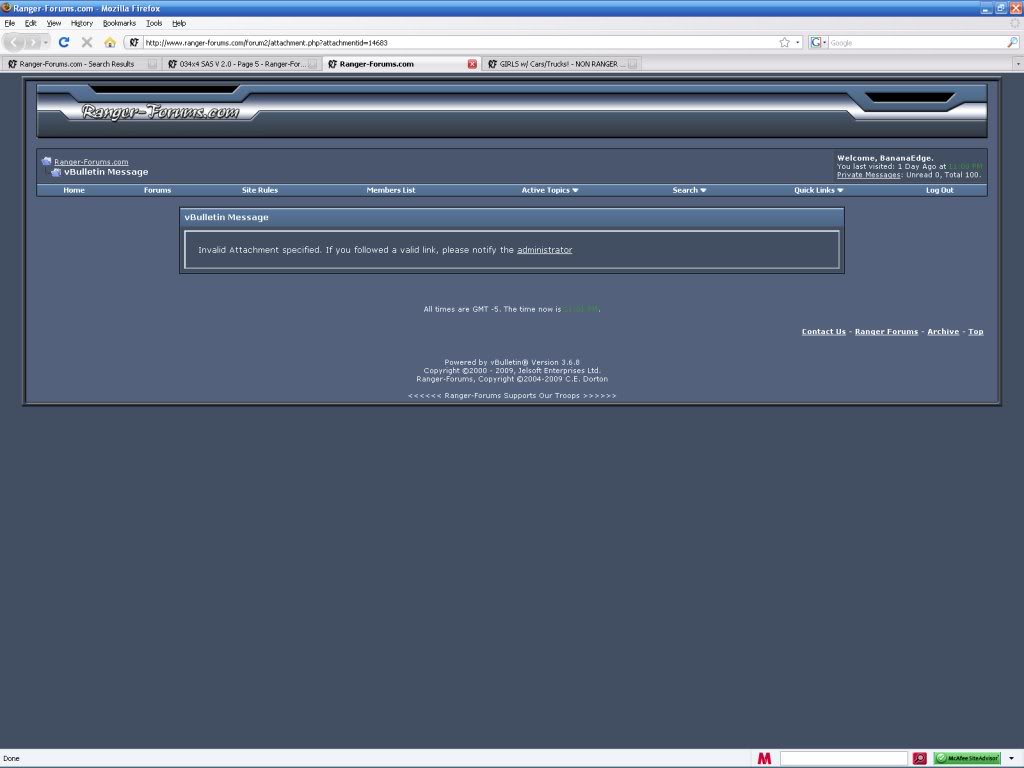Click the browser Back arrow button

point(14,42)
